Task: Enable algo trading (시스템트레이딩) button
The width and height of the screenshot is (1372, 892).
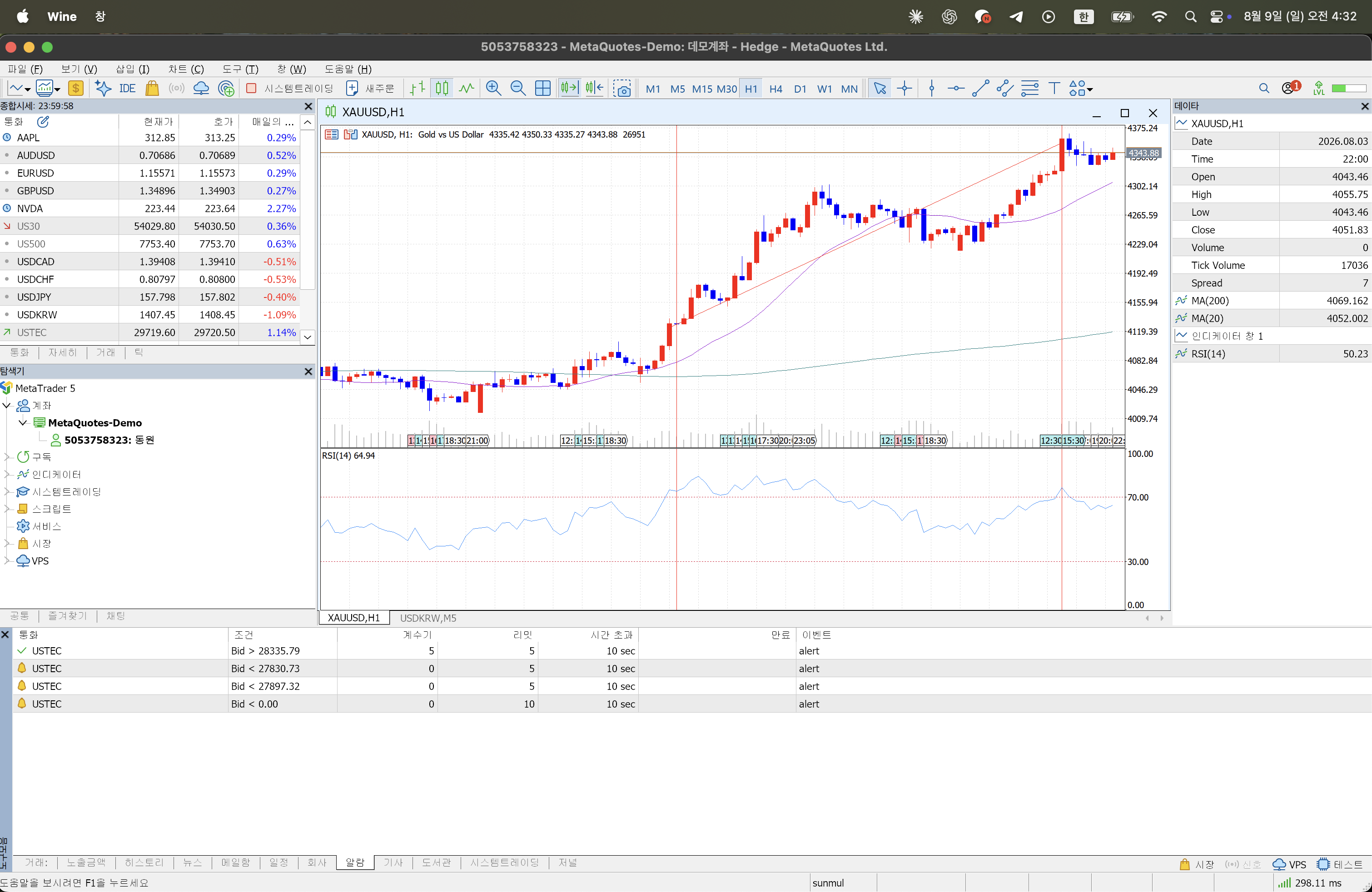Action: tap(291, 88)
